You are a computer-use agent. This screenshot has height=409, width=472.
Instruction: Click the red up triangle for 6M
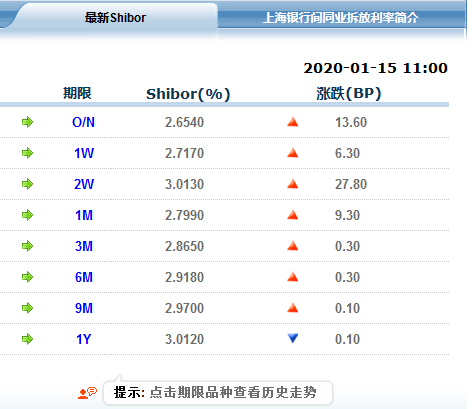(293, 277)
